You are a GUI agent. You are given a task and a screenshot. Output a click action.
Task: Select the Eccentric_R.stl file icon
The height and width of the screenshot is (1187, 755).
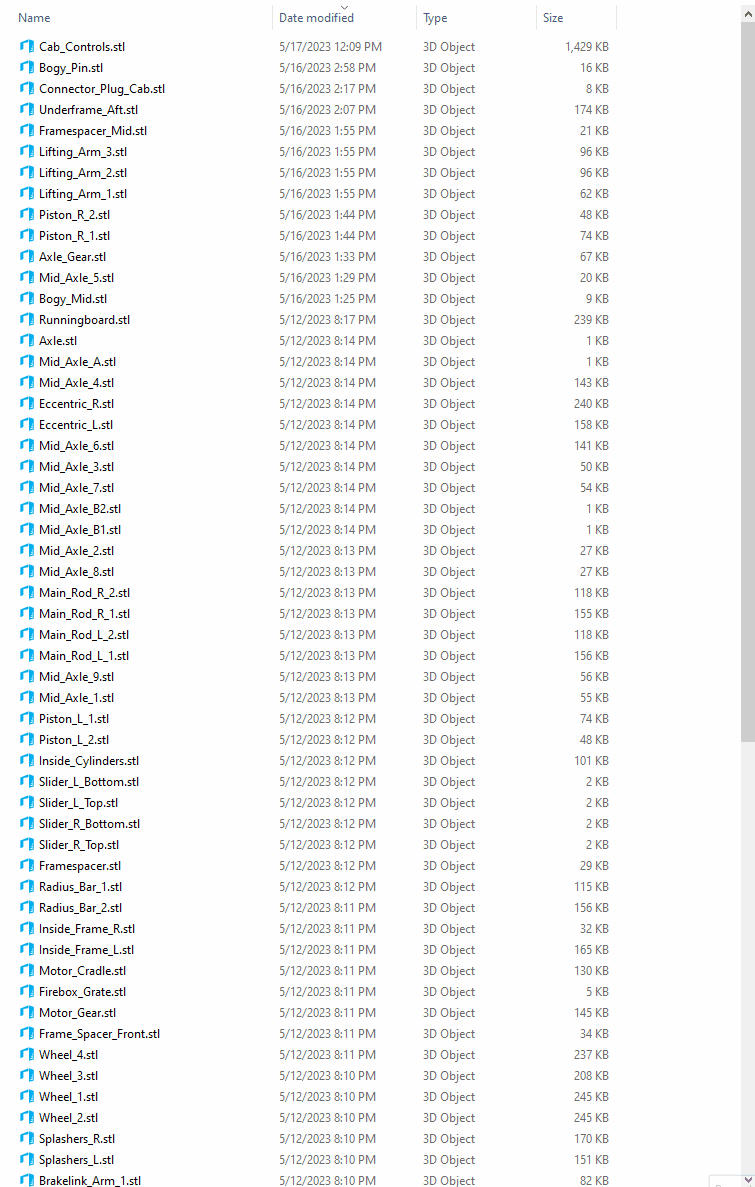point(27,403)
